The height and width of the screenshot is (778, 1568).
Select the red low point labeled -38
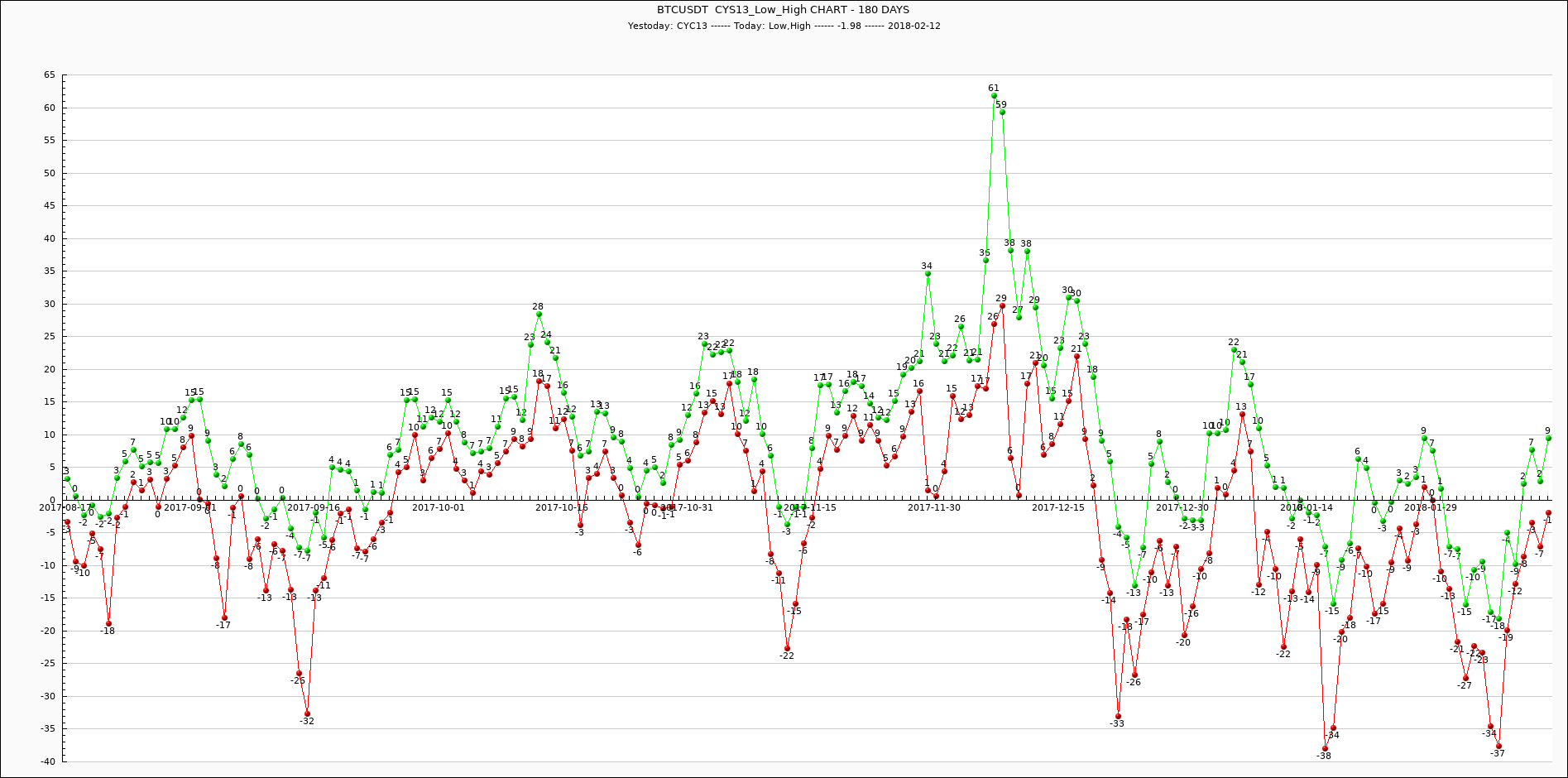(x=1325, y=748)
